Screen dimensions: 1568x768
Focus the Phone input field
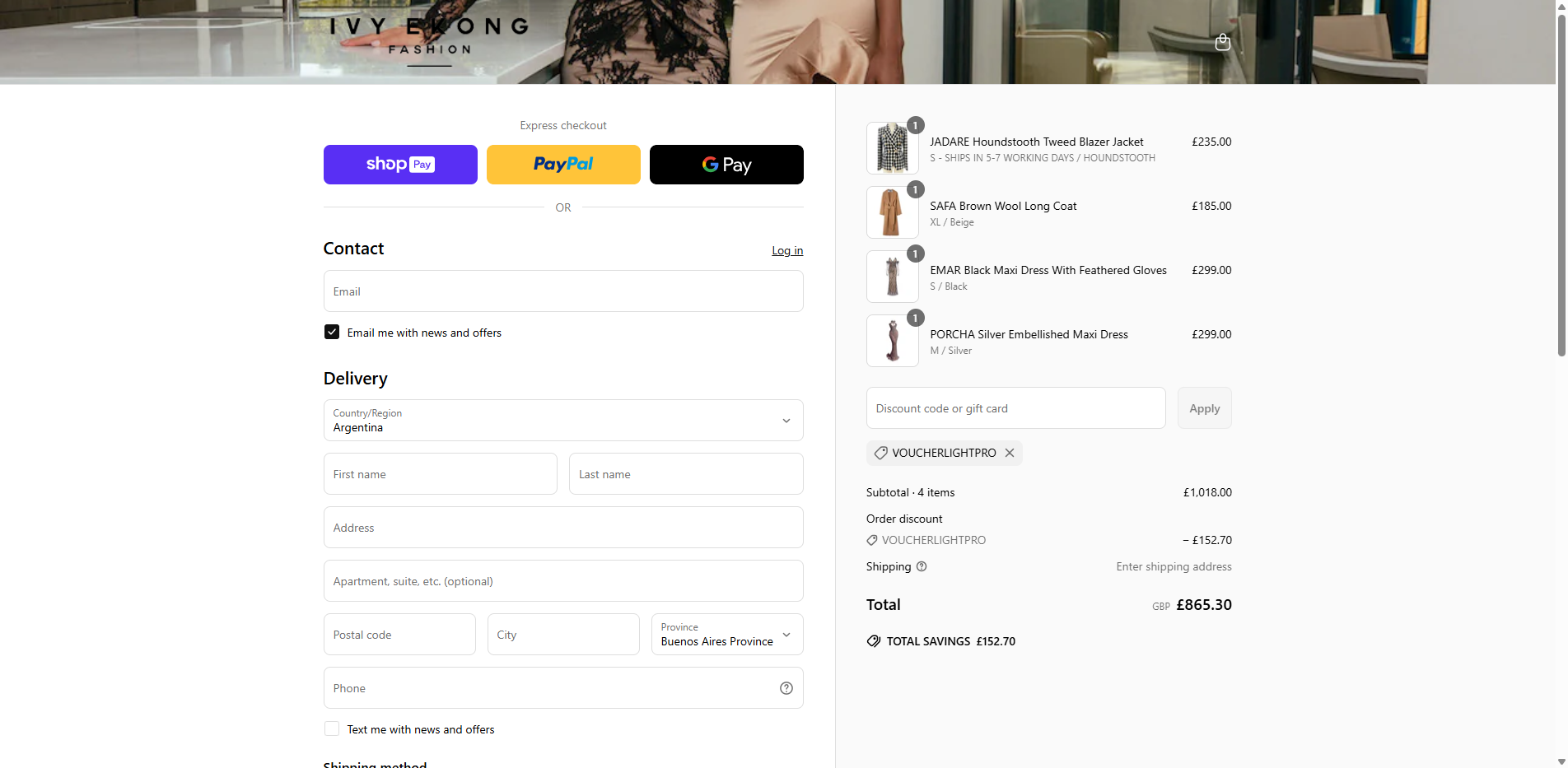coord(563,688)
